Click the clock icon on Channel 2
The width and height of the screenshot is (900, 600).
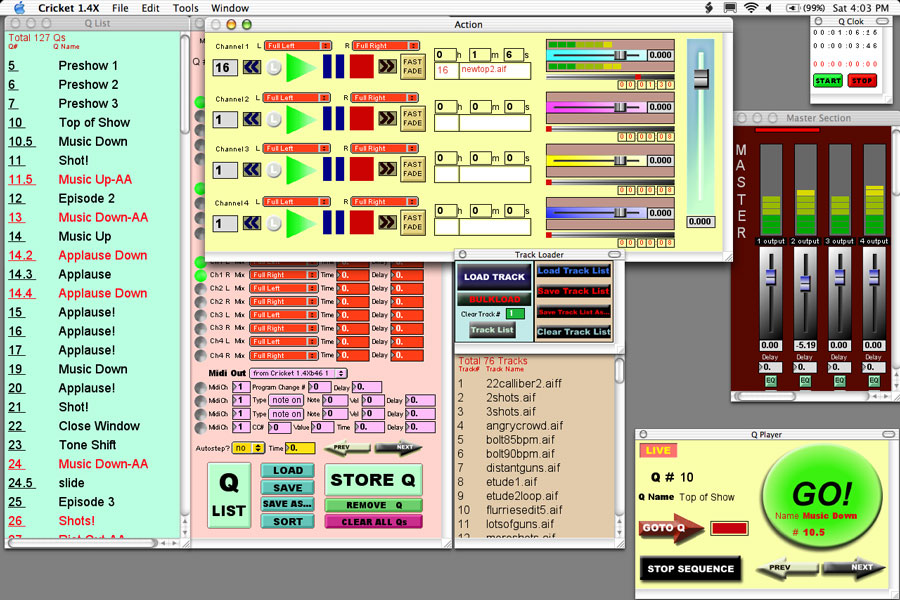[x=273, y=119]
